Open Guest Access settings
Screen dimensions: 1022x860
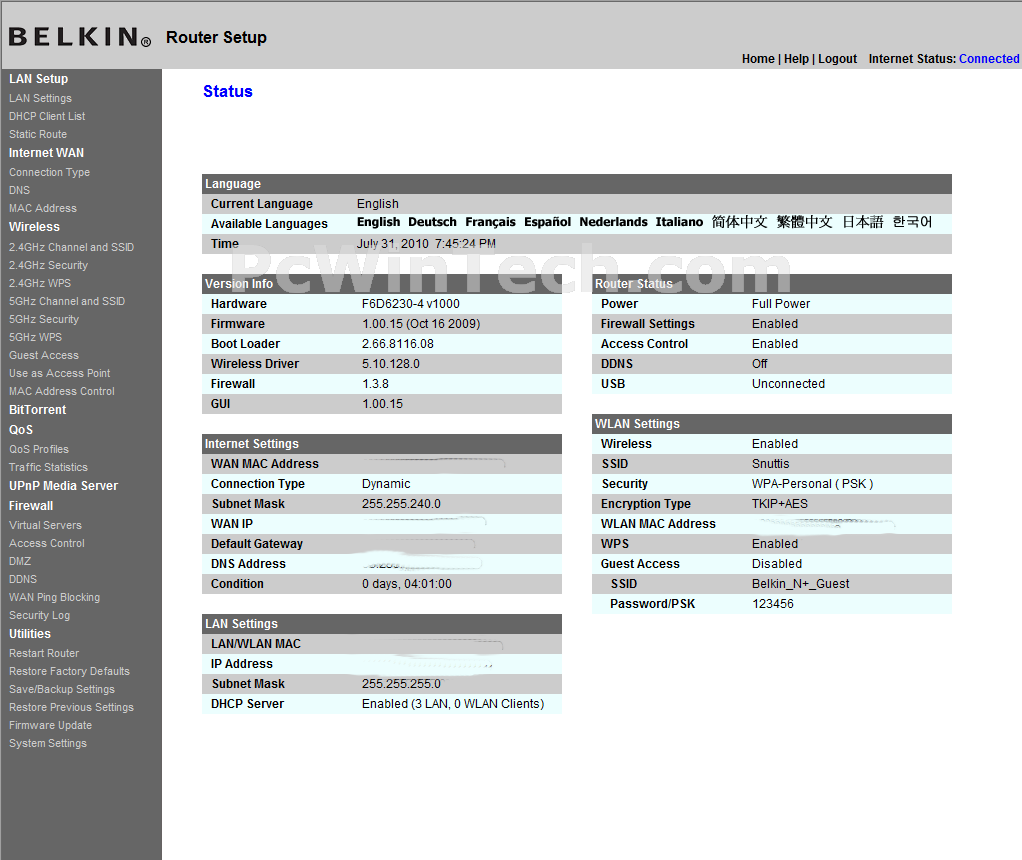(x=44, y=355)
